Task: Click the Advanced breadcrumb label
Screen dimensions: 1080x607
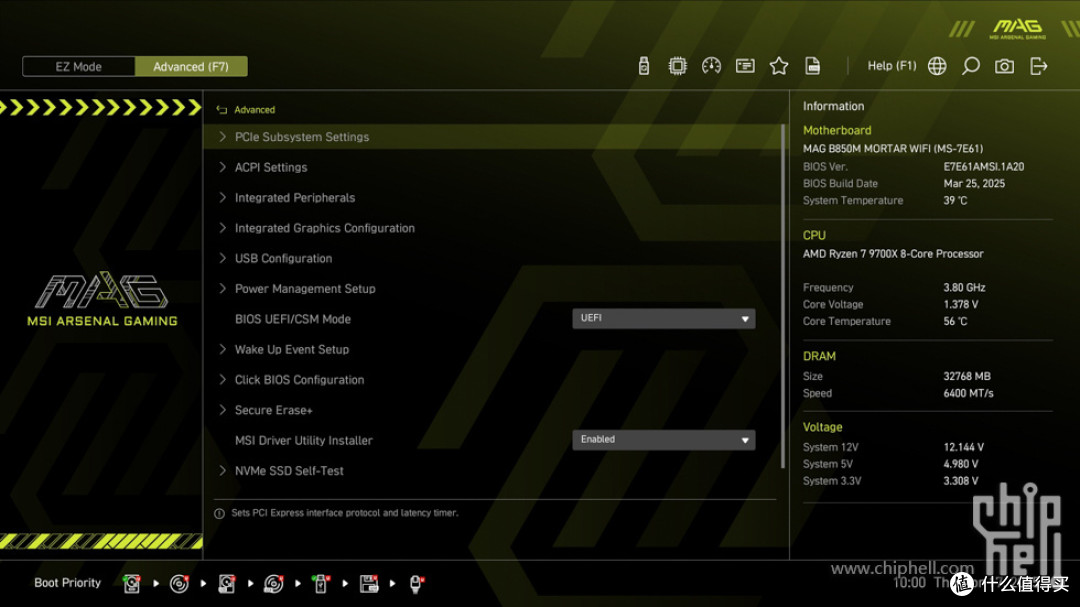Action: click(254, 110)
